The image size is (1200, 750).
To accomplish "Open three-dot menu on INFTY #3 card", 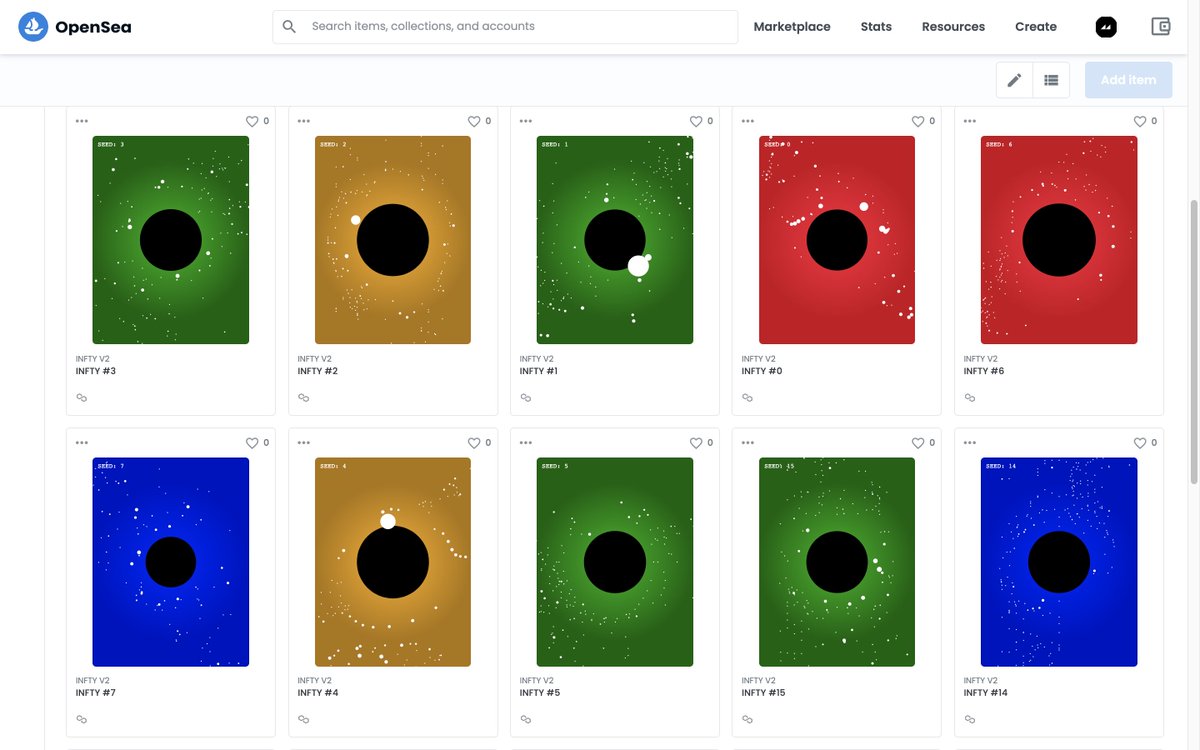I will (82, 121).
